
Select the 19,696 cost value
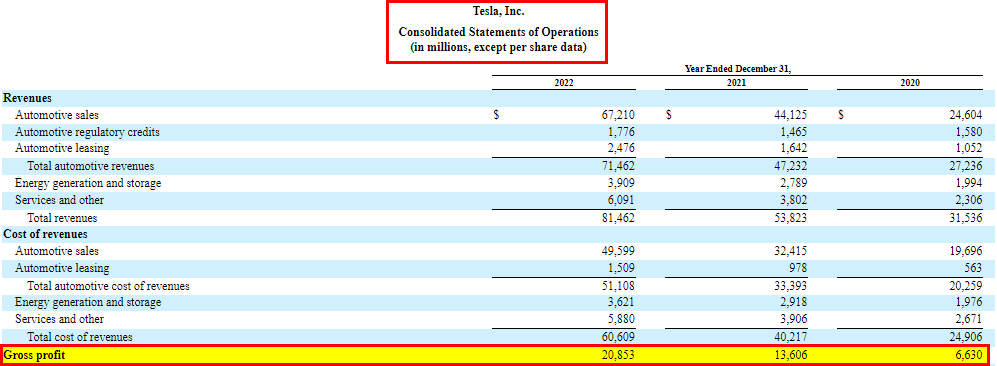pyautogui.click(x=966, y=251)
